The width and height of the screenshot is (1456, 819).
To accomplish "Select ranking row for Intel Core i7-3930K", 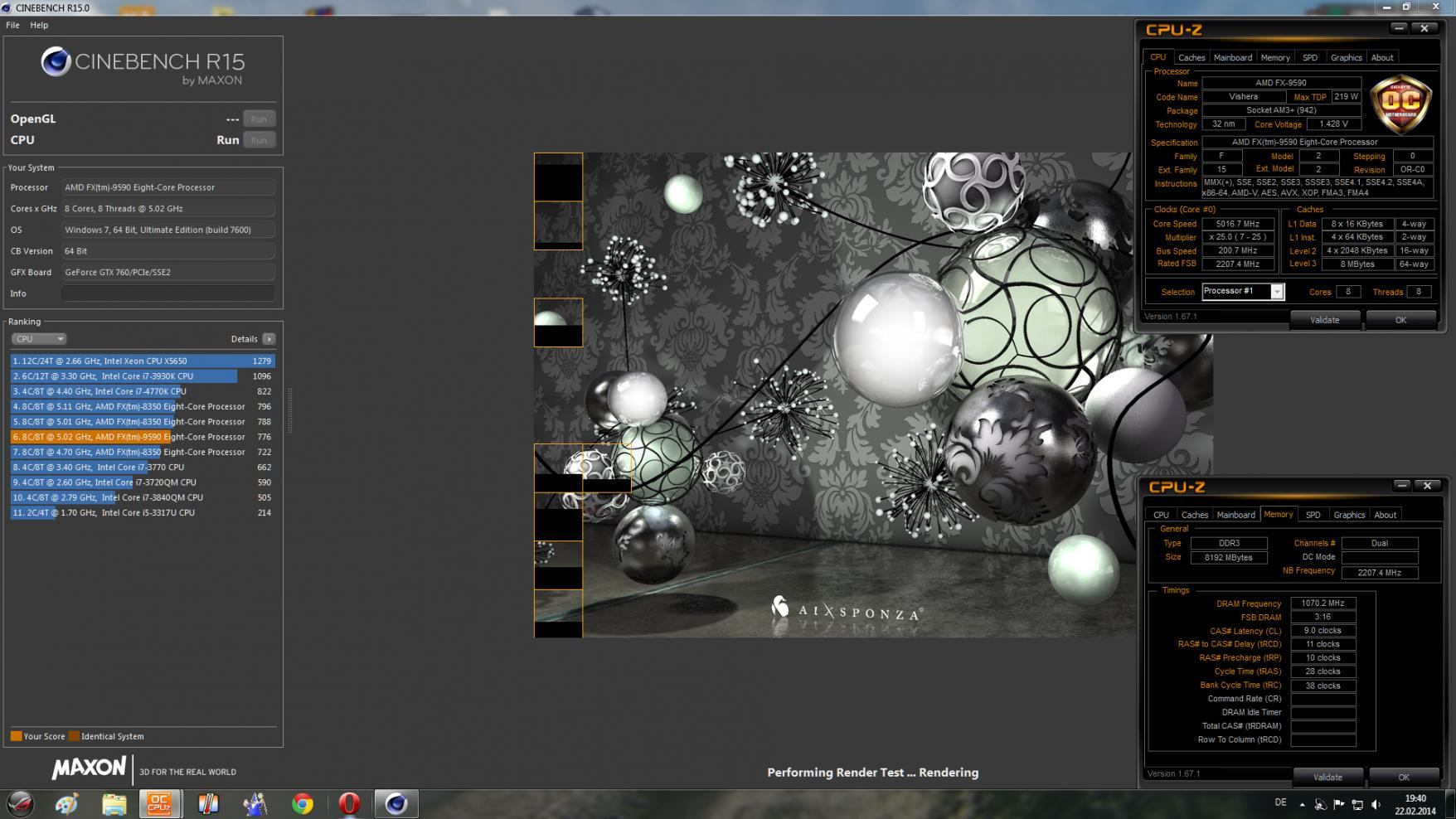I will 143,376.
